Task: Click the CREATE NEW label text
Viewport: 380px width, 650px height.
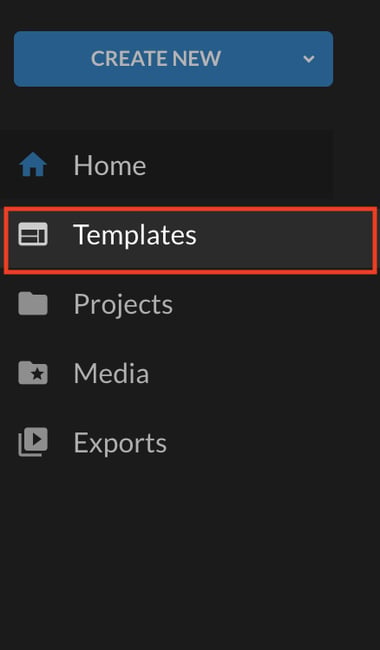Action: (156, 58)
